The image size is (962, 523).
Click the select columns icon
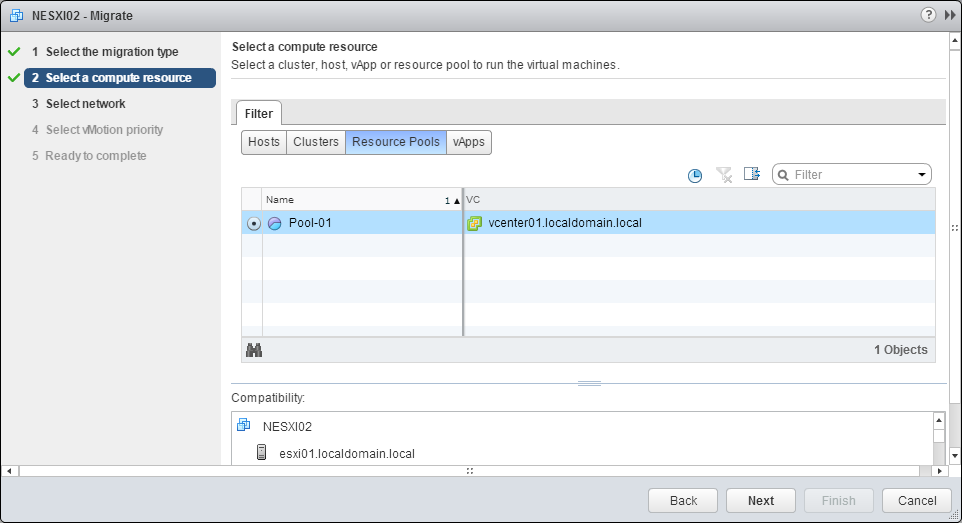pyautogui.click(x=752, y=174)
